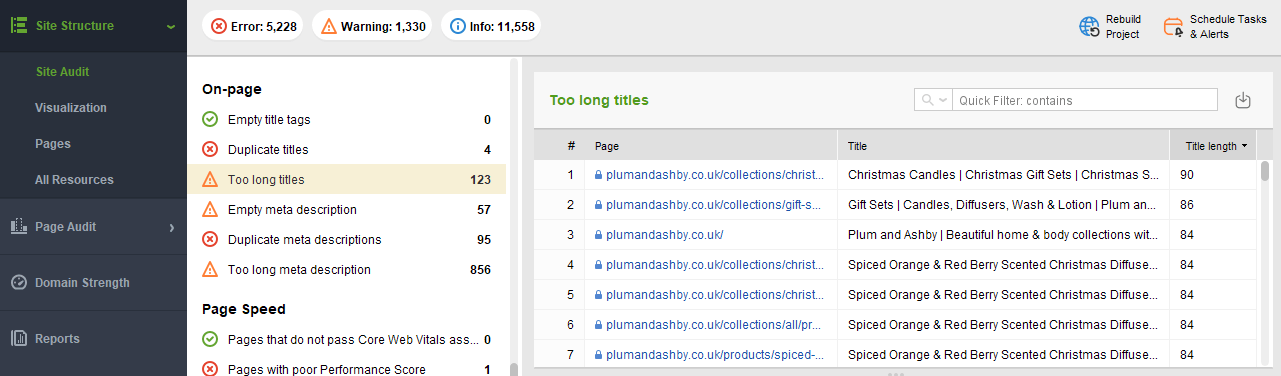Click the Domain Strength gauge icon

[x=18, y=283]
